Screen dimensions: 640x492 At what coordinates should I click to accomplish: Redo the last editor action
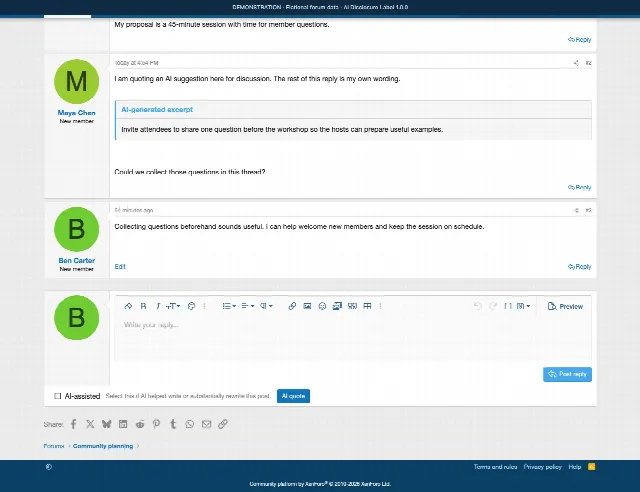[x=493, y=306]
